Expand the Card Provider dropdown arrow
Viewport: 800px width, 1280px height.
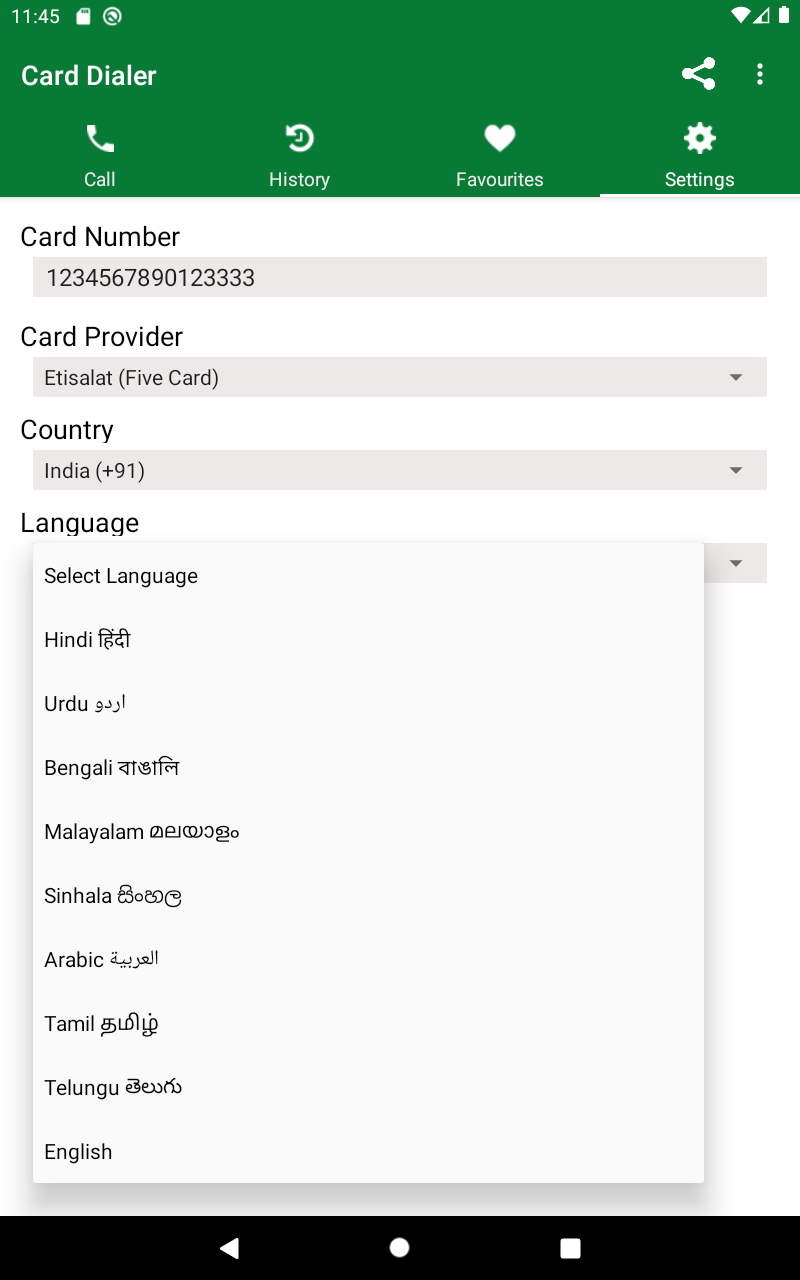coord(736,377)
